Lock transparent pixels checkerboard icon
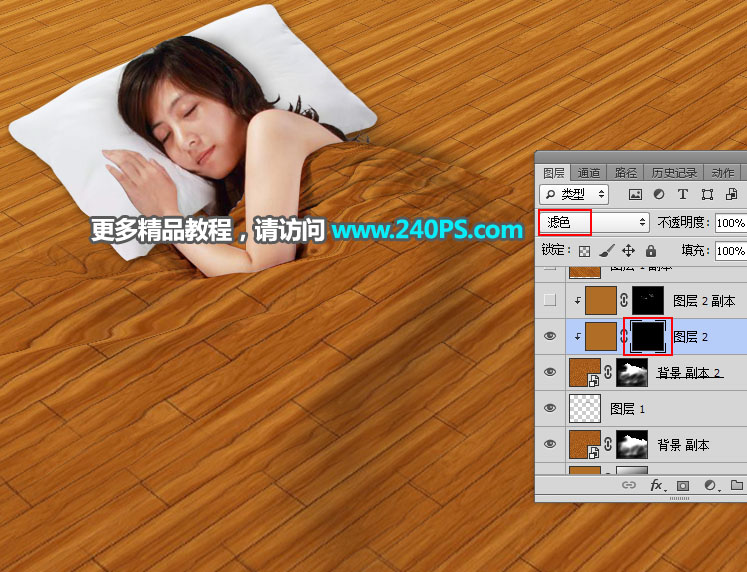 585,251
